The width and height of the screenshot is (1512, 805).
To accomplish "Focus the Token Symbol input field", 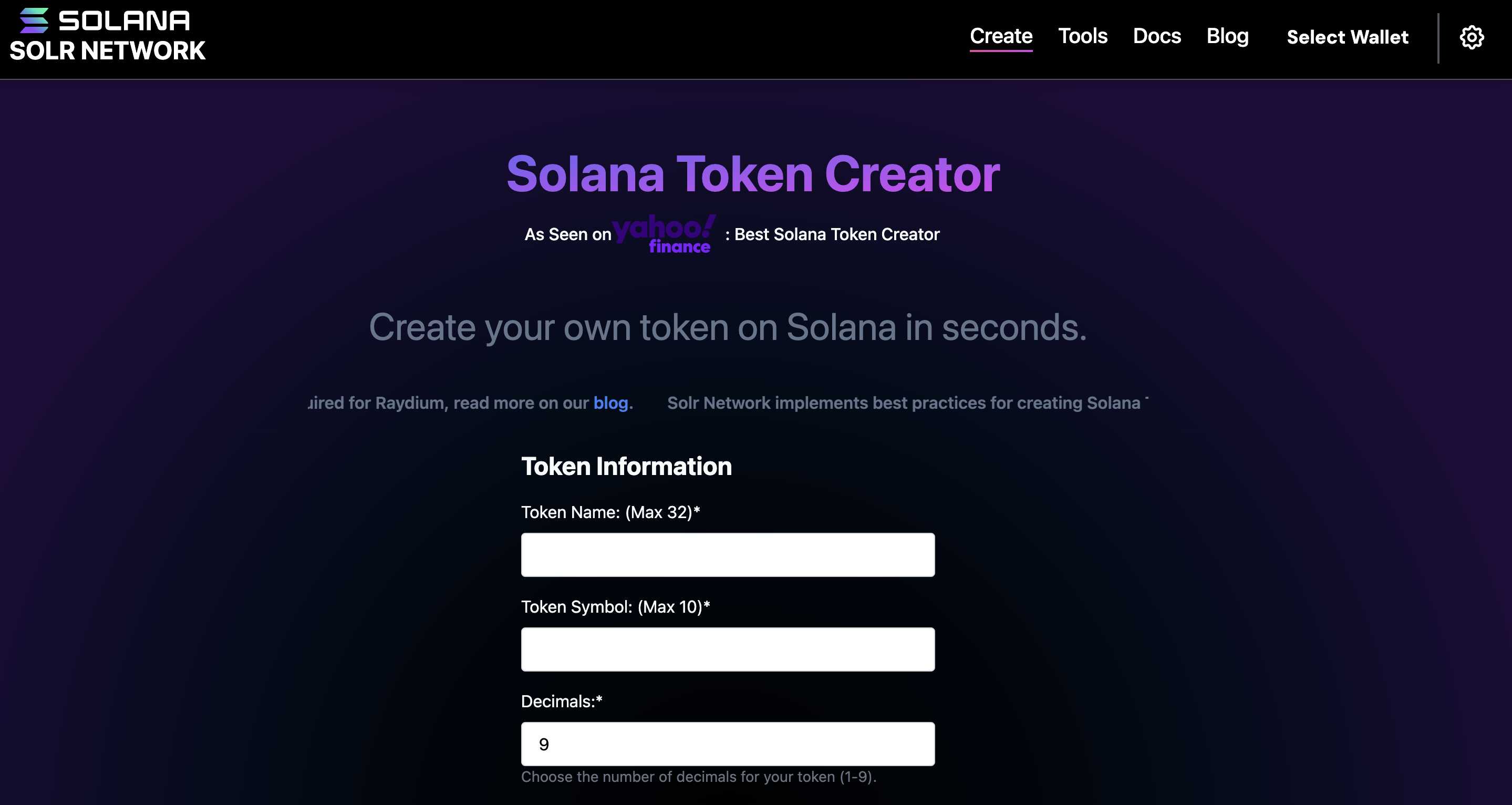I will pos(728,649).
